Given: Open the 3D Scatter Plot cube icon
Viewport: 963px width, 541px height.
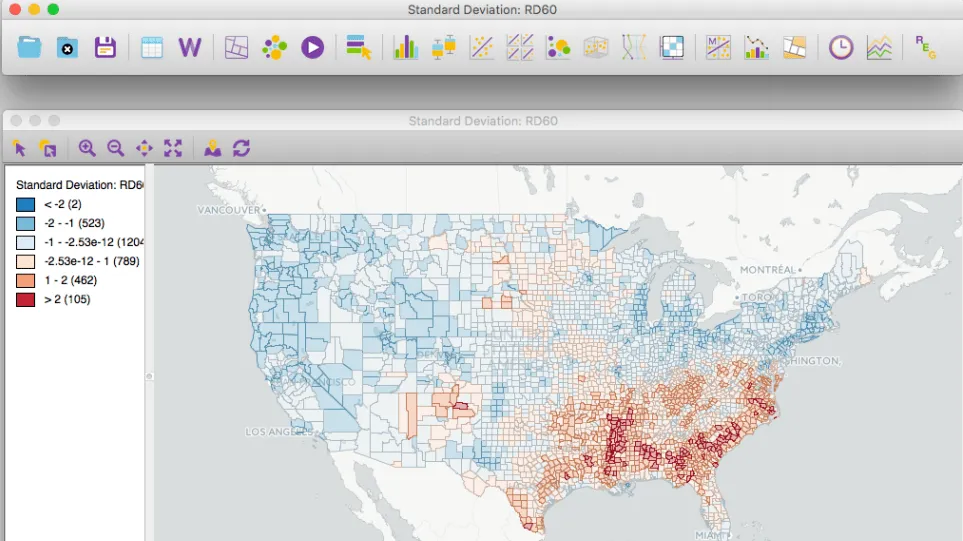Looking at the screenshot, I should pos(596,47).
